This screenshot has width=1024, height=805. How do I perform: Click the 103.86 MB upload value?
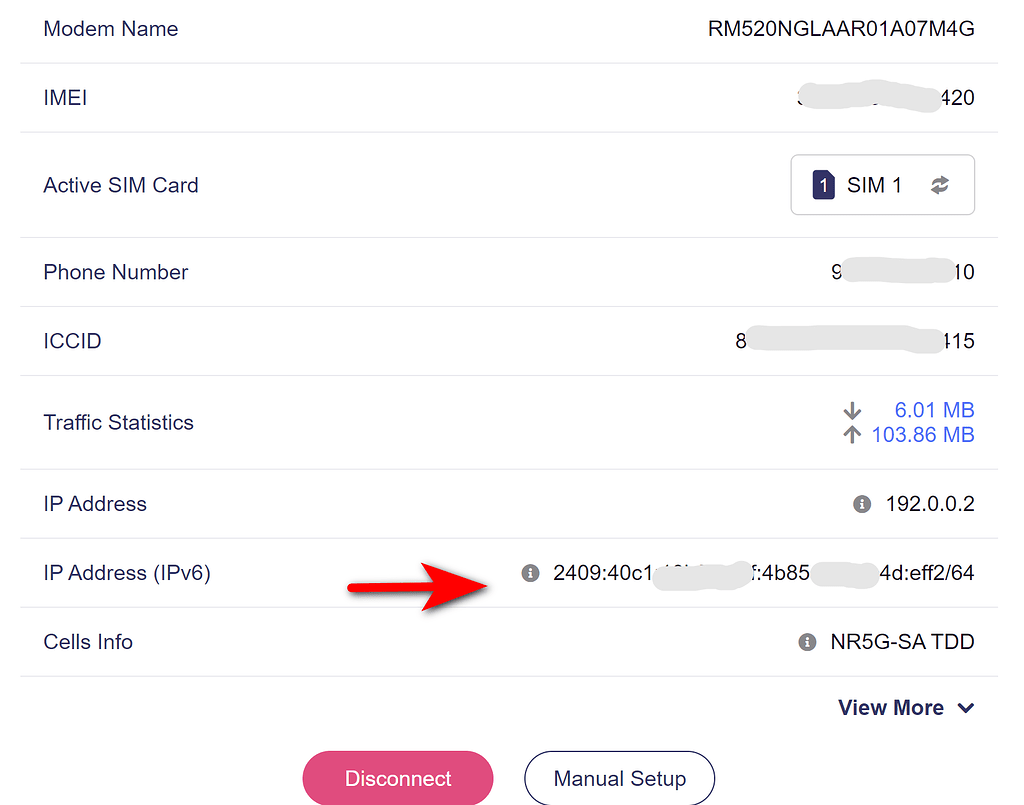point(923,435)
